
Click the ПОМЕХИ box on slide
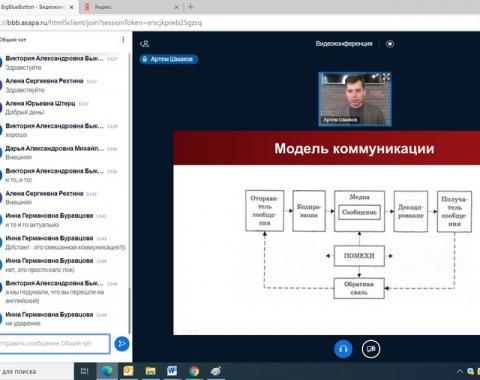tap(359, 256)
